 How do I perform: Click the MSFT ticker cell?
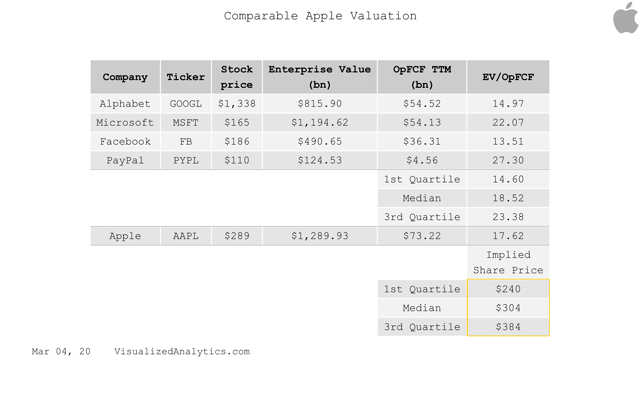point(186,122)
